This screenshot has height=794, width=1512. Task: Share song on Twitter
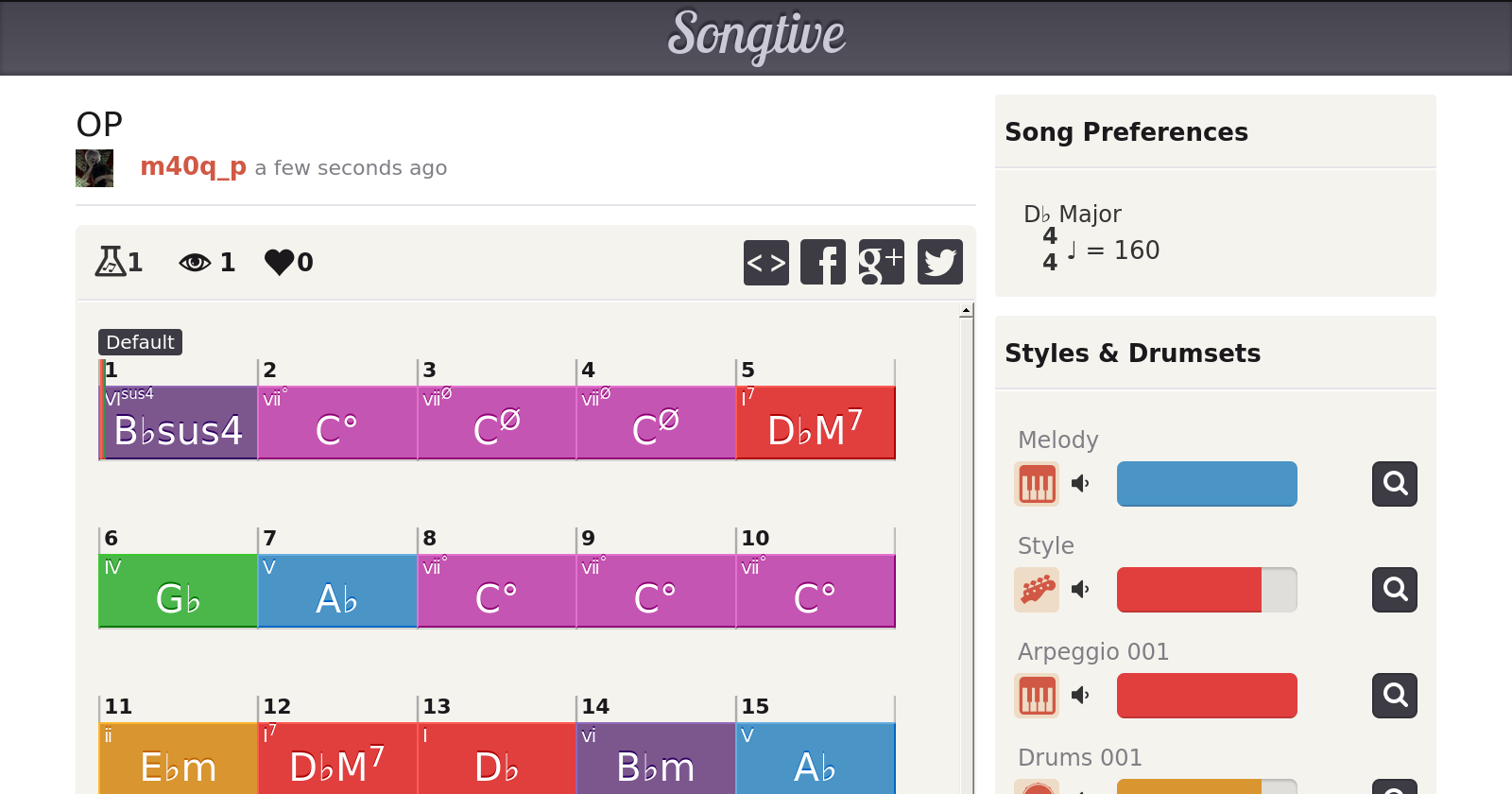pyautogui.click(x=939, y=262)
